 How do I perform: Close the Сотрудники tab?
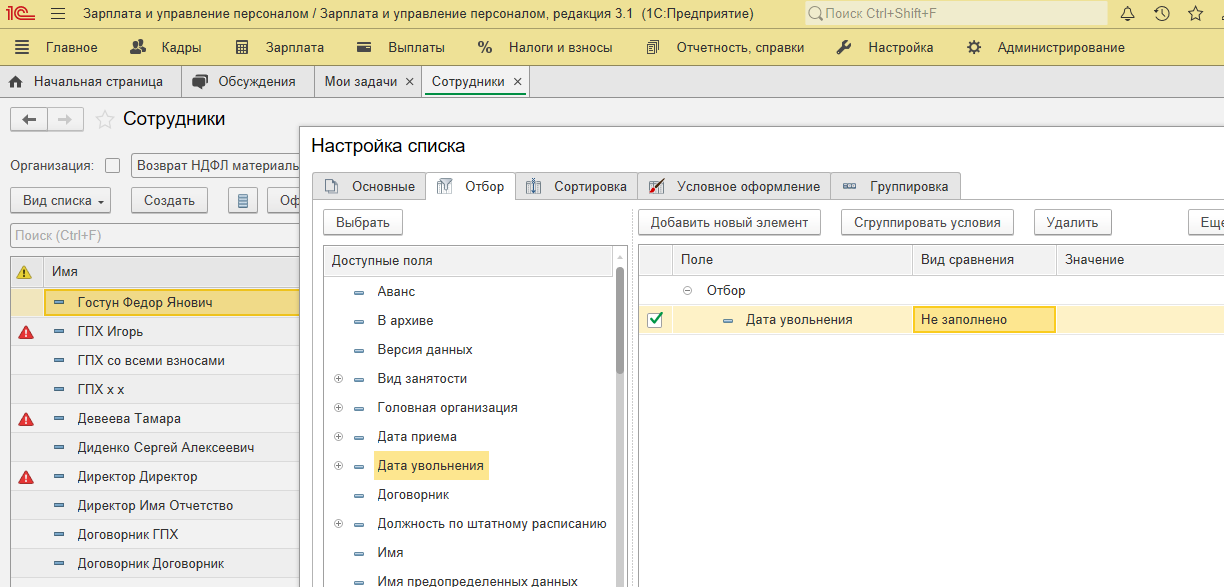tap(517, 82)
